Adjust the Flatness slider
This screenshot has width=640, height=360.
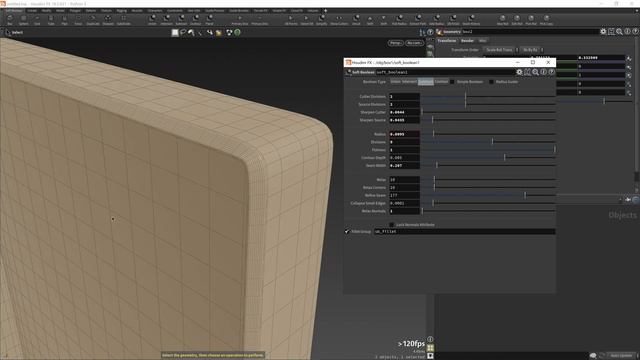pos(488,150)
